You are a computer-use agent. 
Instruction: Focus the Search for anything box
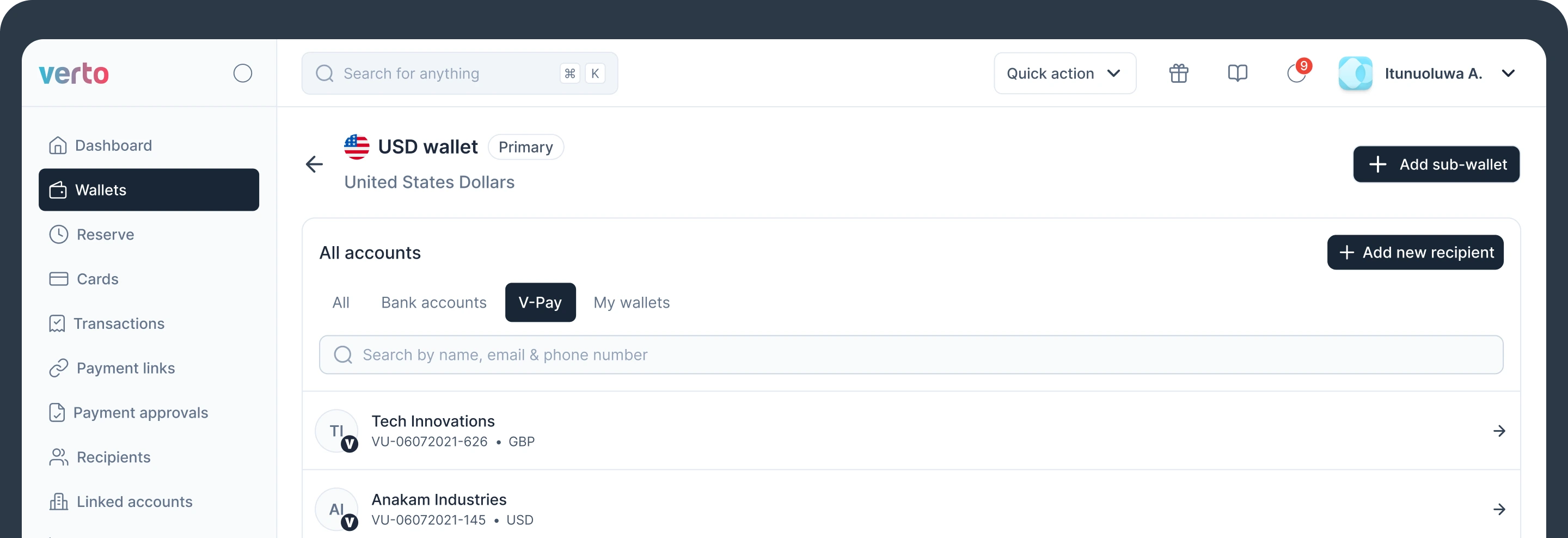tap(460, 73)
